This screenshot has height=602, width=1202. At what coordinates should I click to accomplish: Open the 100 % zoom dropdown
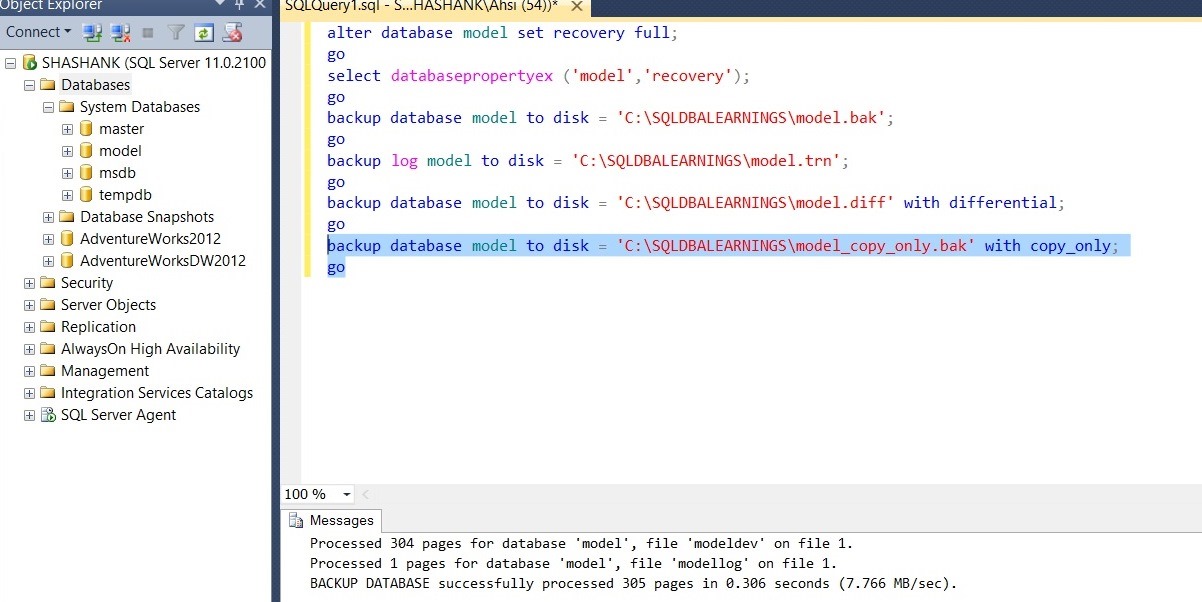[x=346, y=494]
